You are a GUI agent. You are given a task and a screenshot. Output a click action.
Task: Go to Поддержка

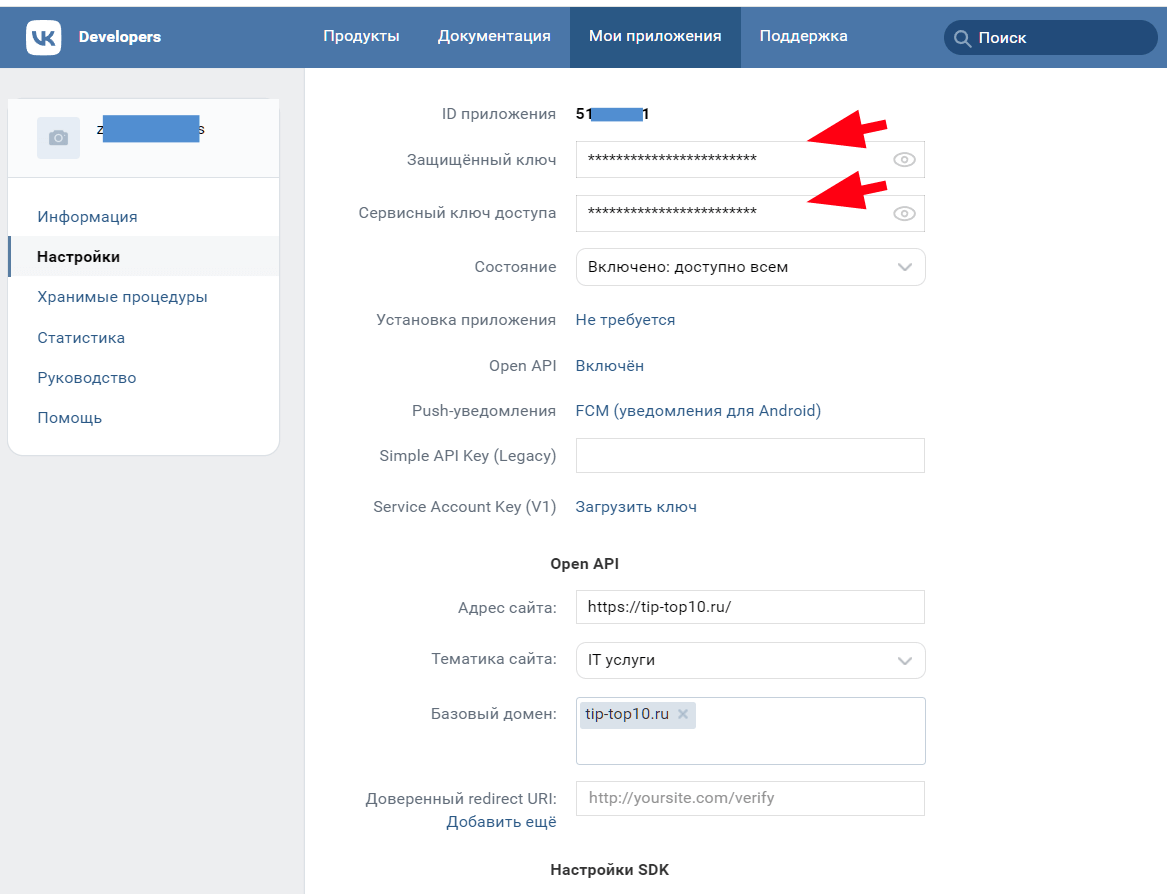[x=804, y=36]
